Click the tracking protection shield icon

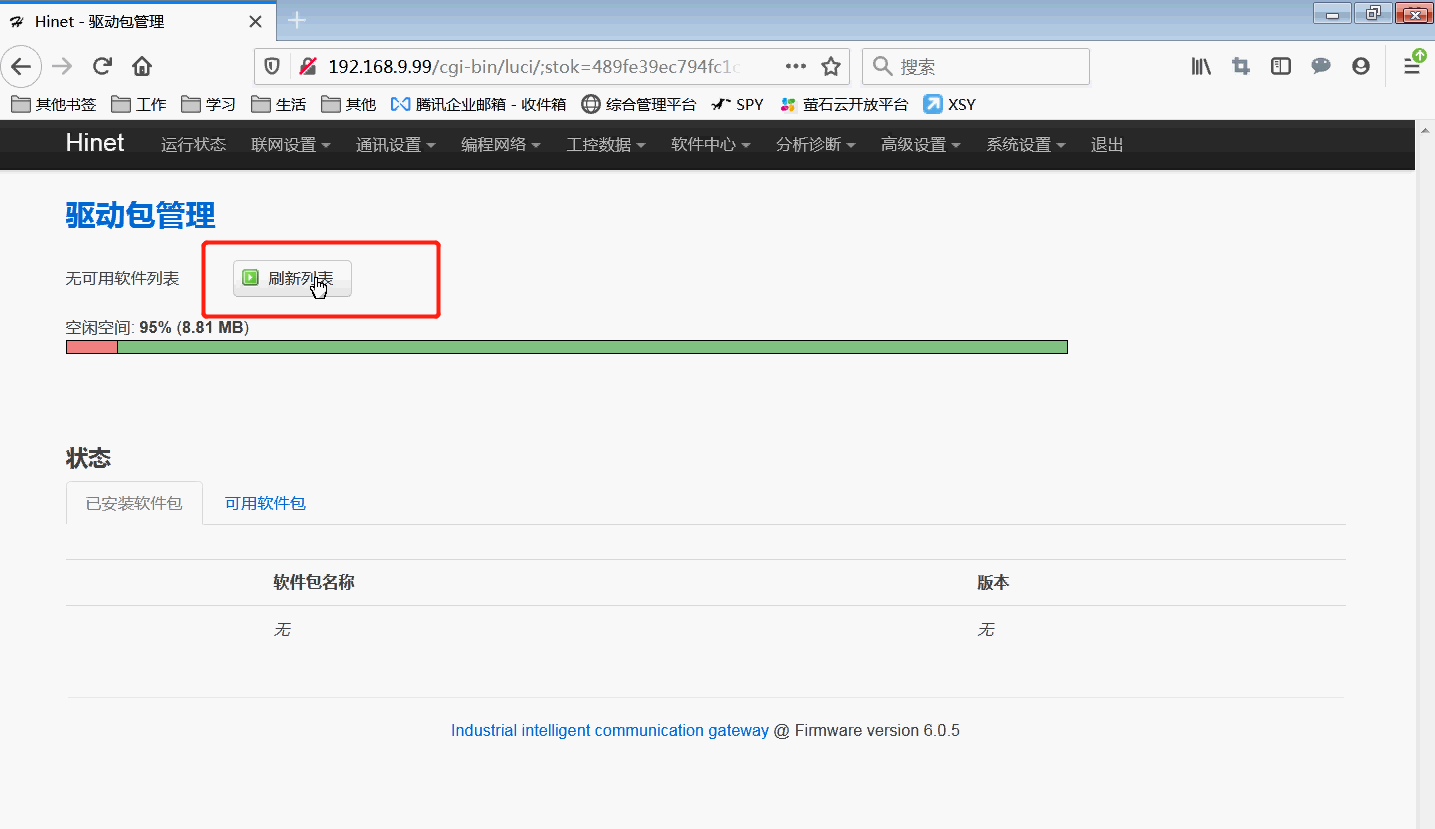272,67
